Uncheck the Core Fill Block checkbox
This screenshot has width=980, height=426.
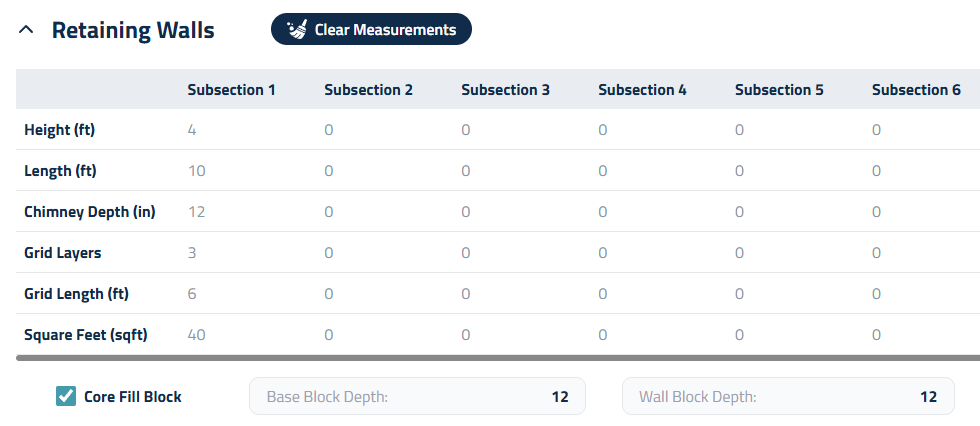coord(66,396)
